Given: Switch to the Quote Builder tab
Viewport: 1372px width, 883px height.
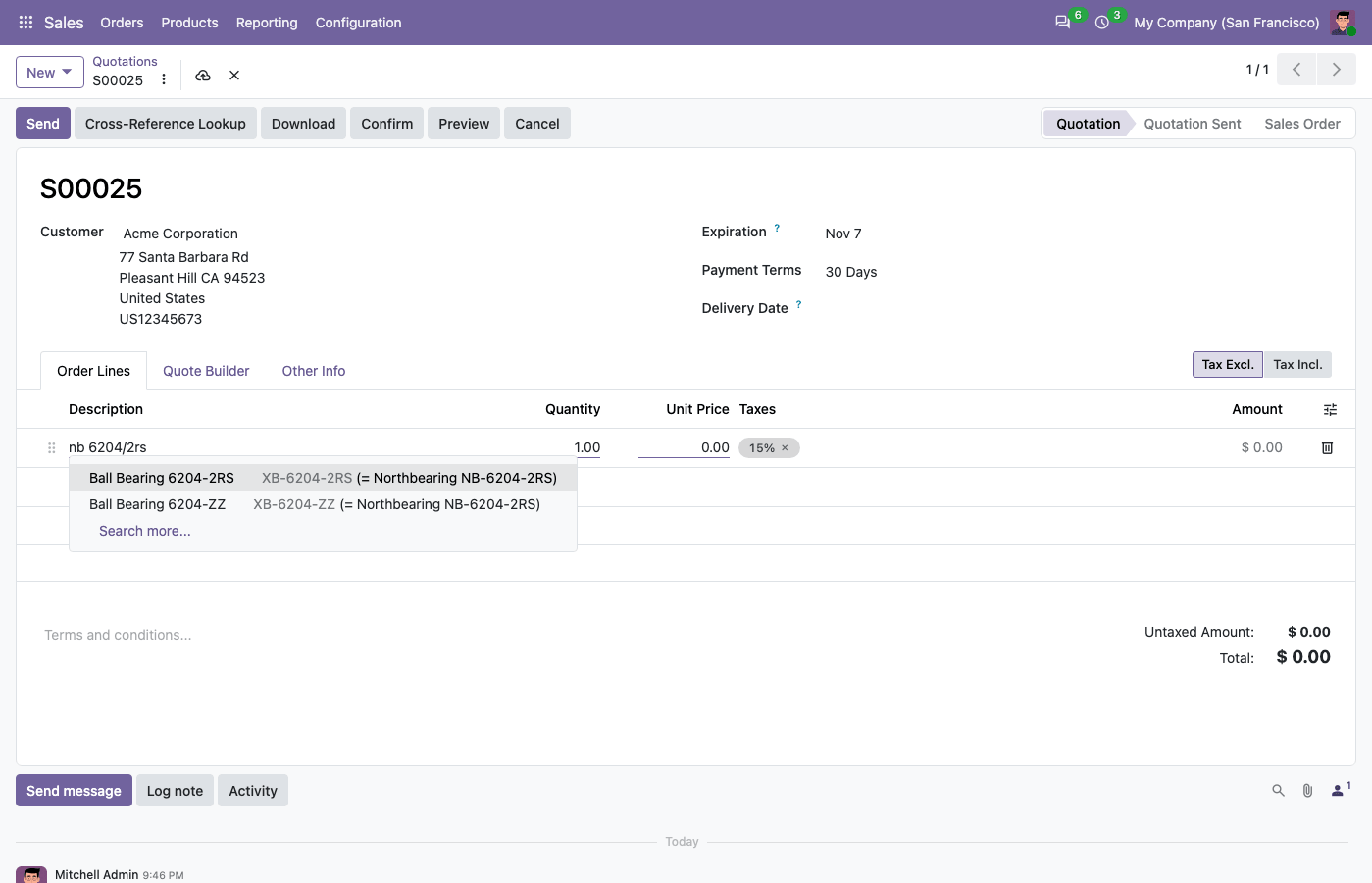Looking at the screenshot, I should 206,371.
